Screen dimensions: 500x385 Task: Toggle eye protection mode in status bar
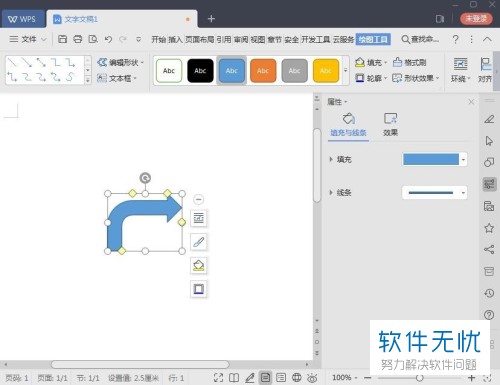pyautogui.click(x=312, y=378)
